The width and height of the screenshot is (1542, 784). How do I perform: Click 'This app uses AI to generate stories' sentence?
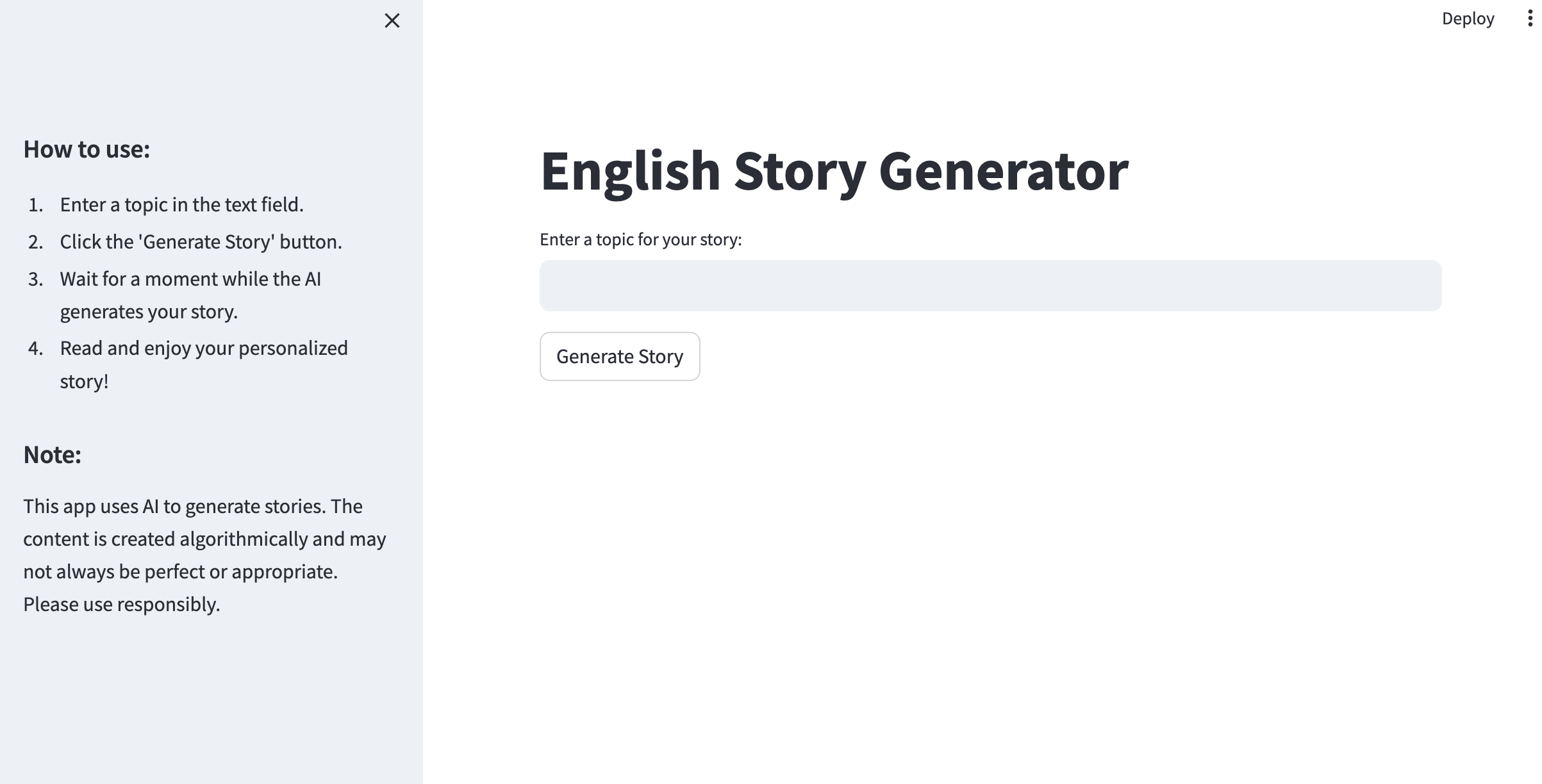192,507
